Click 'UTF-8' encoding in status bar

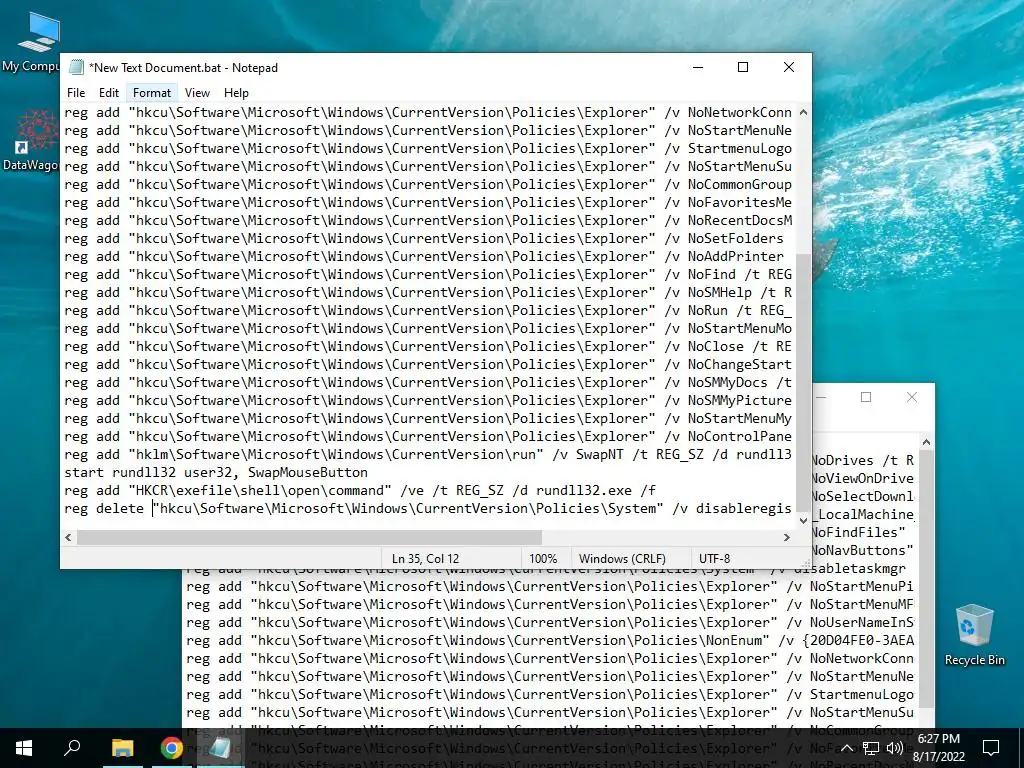point(714,559)
